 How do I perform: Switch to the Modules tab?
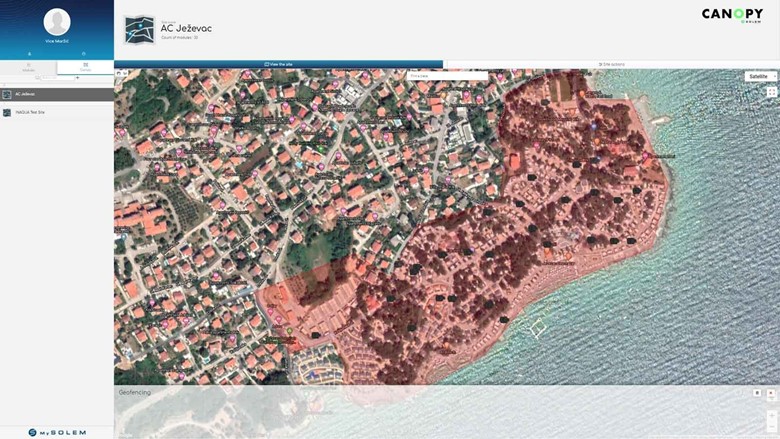click(28, 67)
